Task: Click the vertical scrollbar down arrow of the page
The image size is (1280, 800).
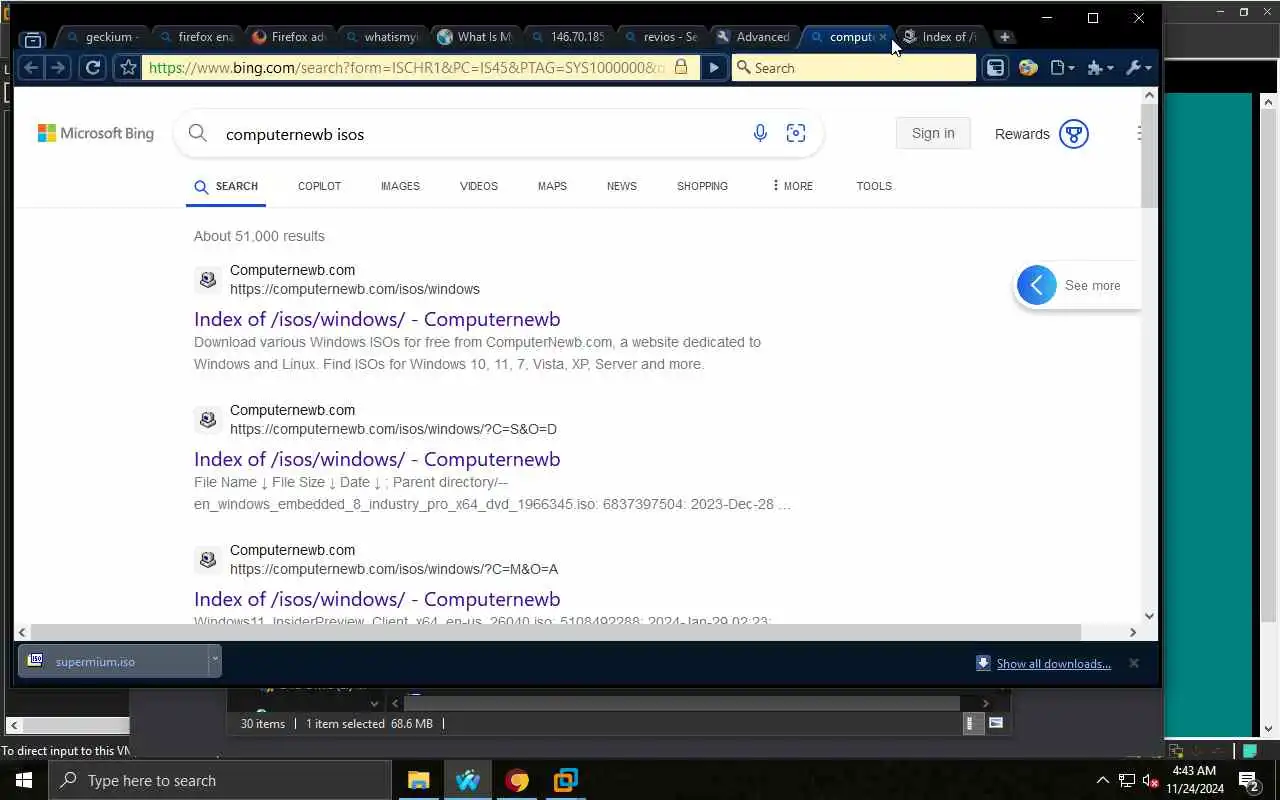Action: 1149,616
